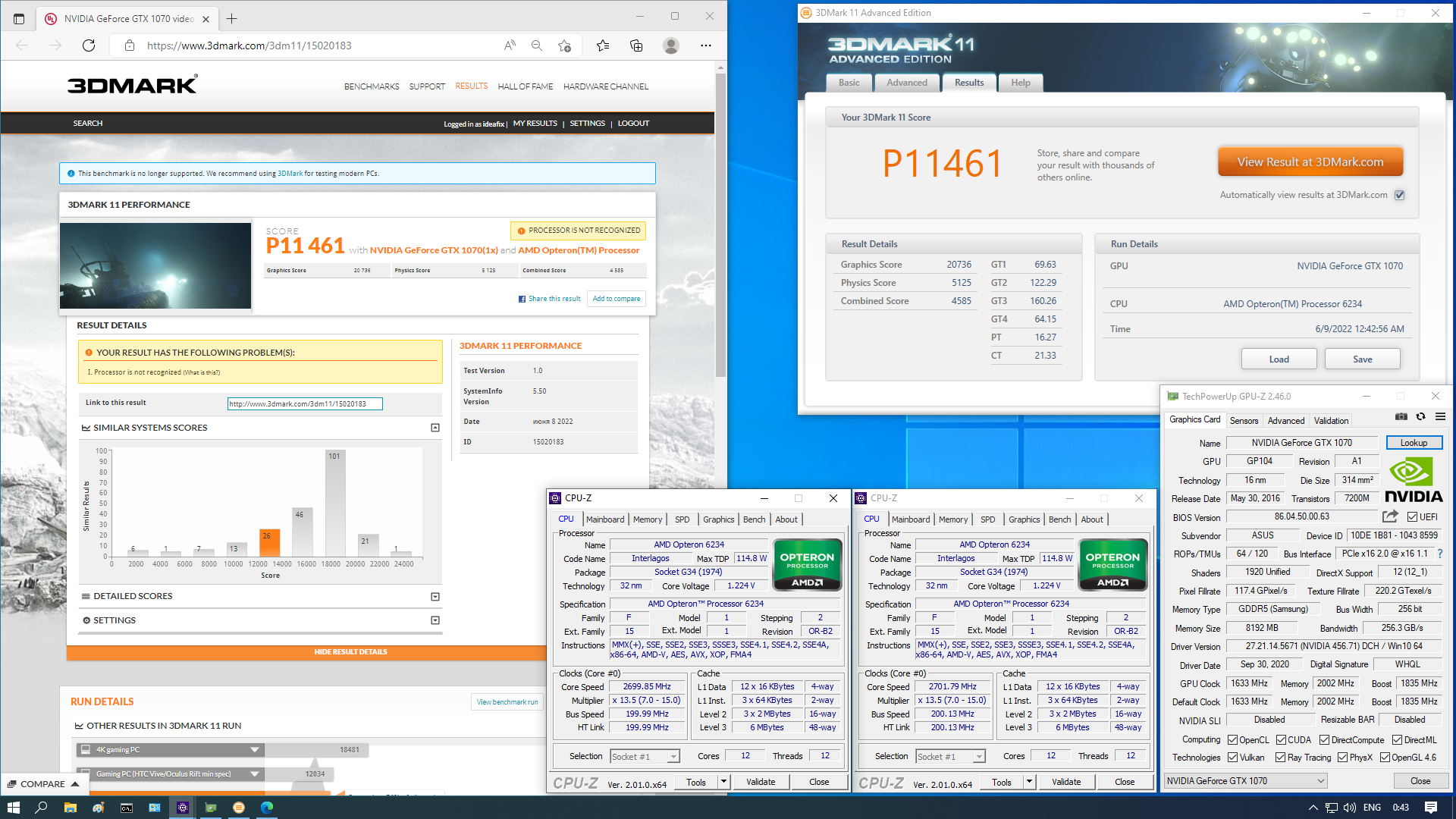Reload the page in the Edge browser
The image size is (1456, 819).
coord(89,45)
